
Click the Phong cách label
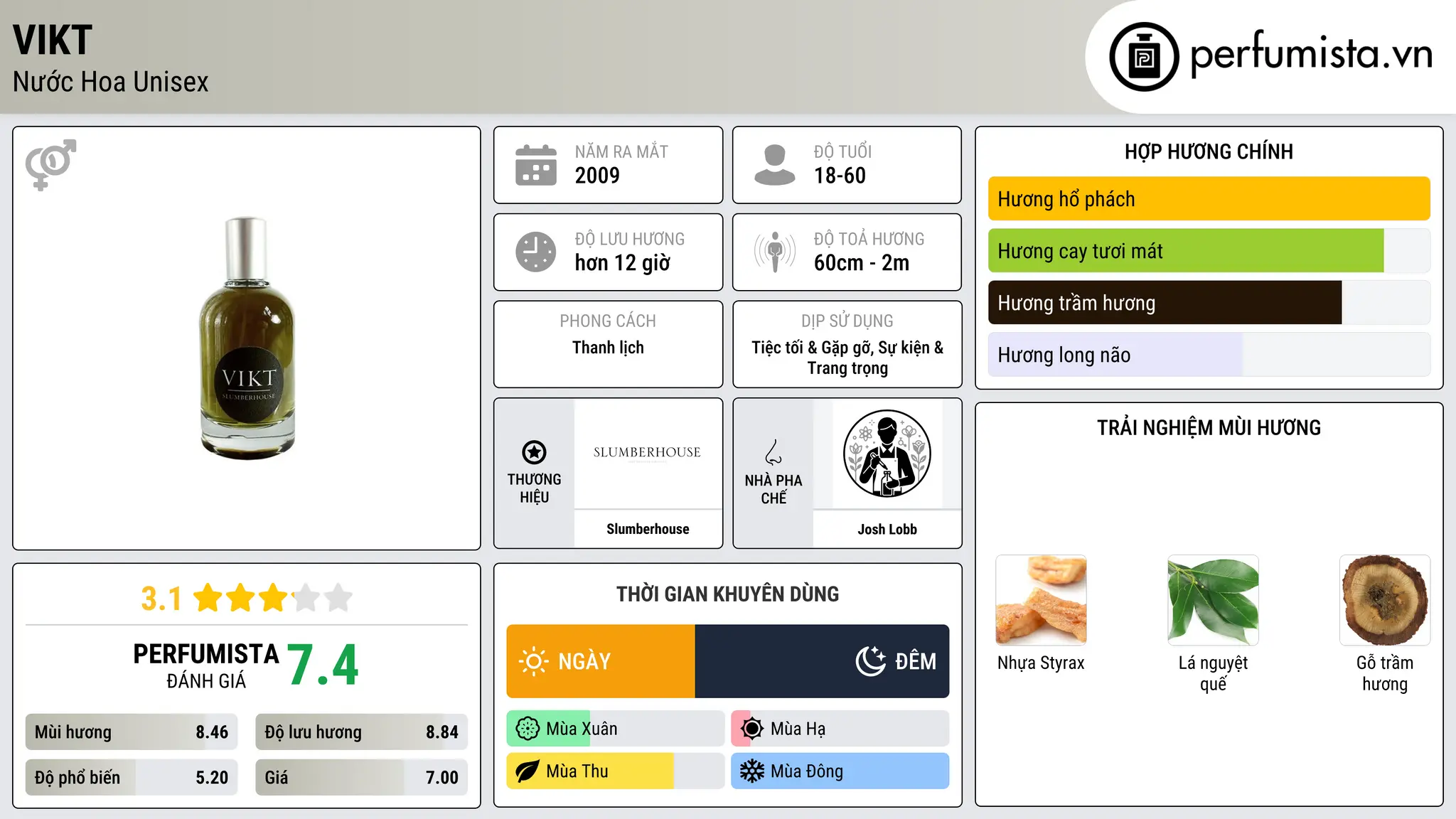click(608, 321)
